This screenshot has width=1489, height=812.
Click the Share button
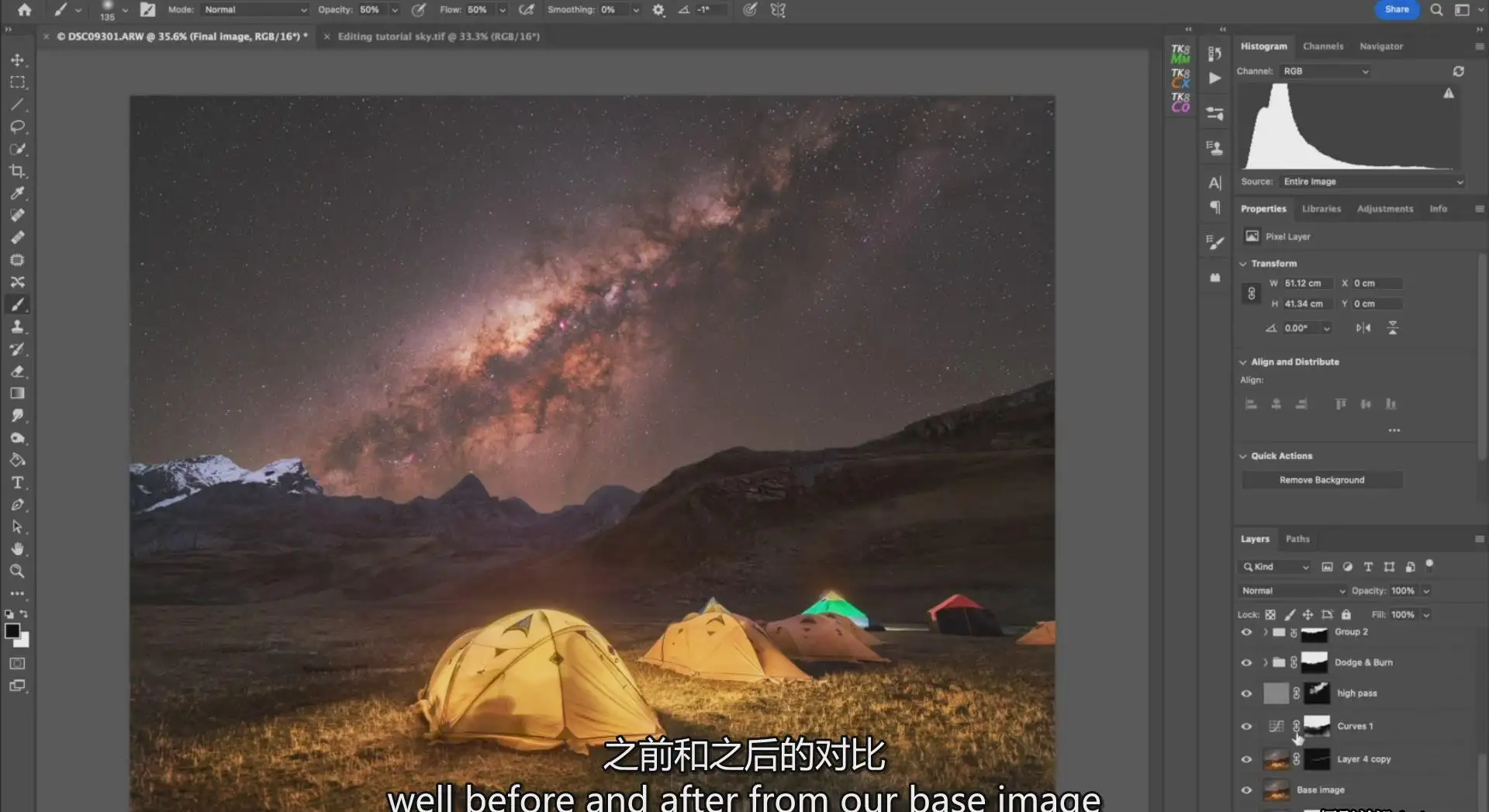coord(1397,9)
